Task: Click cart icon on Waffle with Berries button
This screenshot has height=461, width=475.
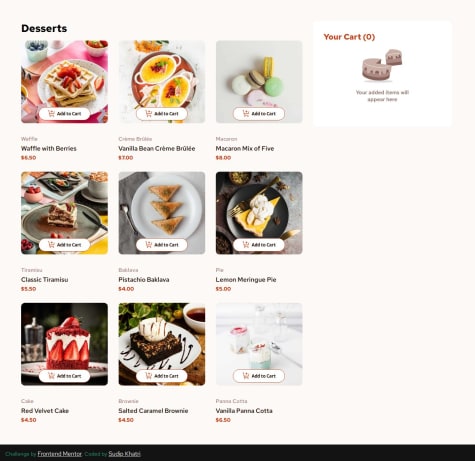Action: 51,114
